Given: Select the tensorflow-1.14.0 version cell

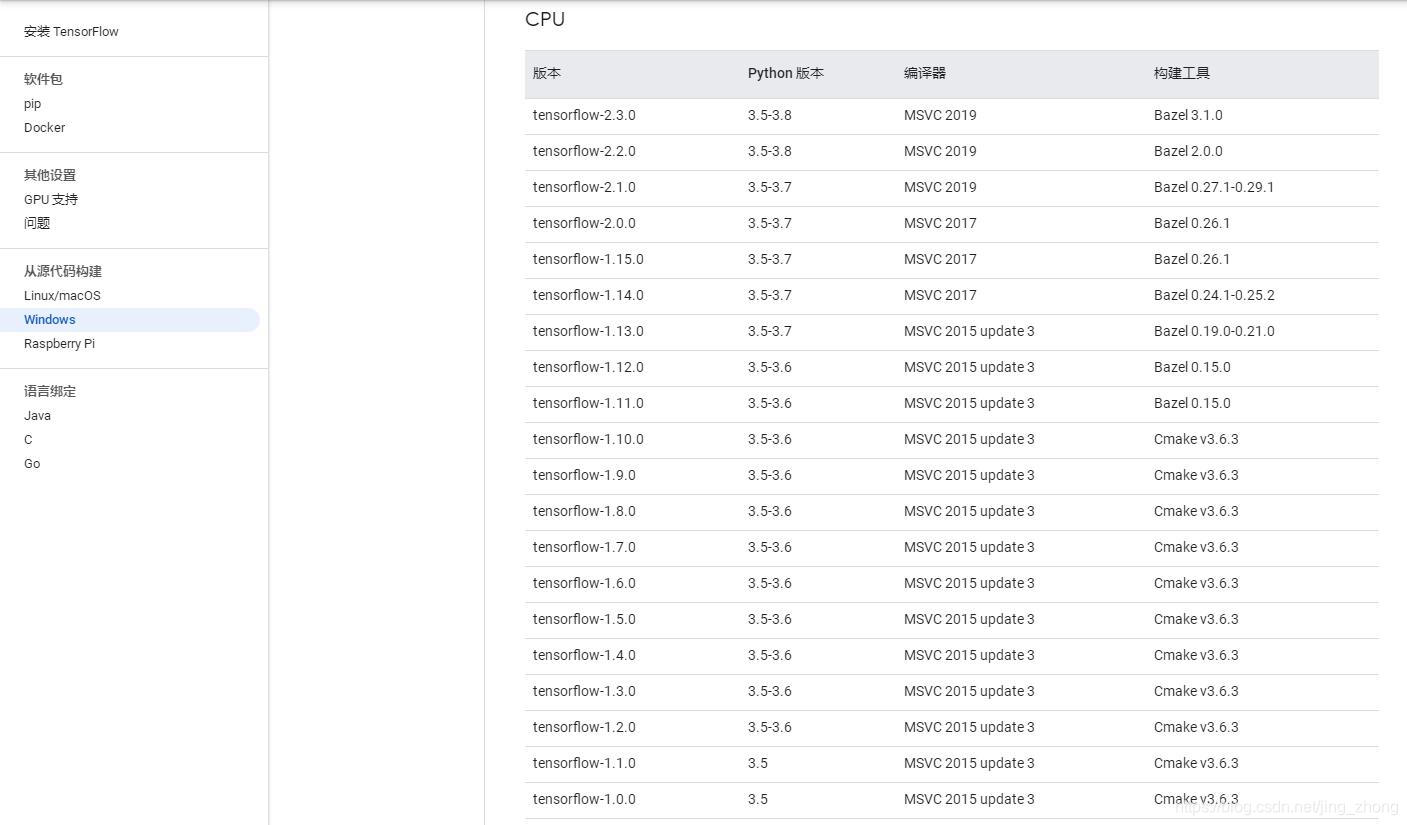Looking at the screenshot, I should coord(588,295).
